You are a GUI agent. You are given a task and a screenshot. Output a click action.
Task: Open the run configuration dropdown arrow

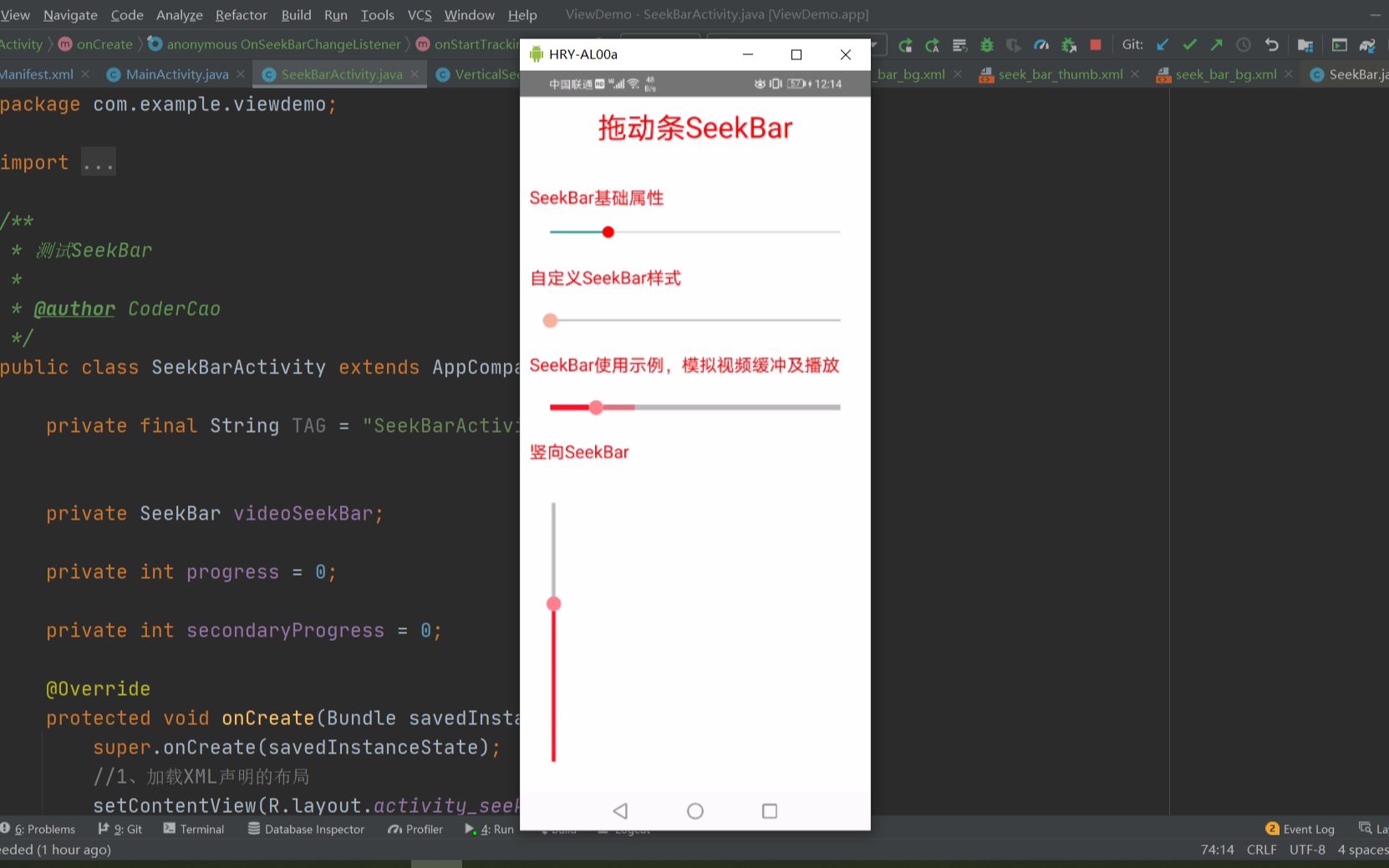(x=874, y=45)
